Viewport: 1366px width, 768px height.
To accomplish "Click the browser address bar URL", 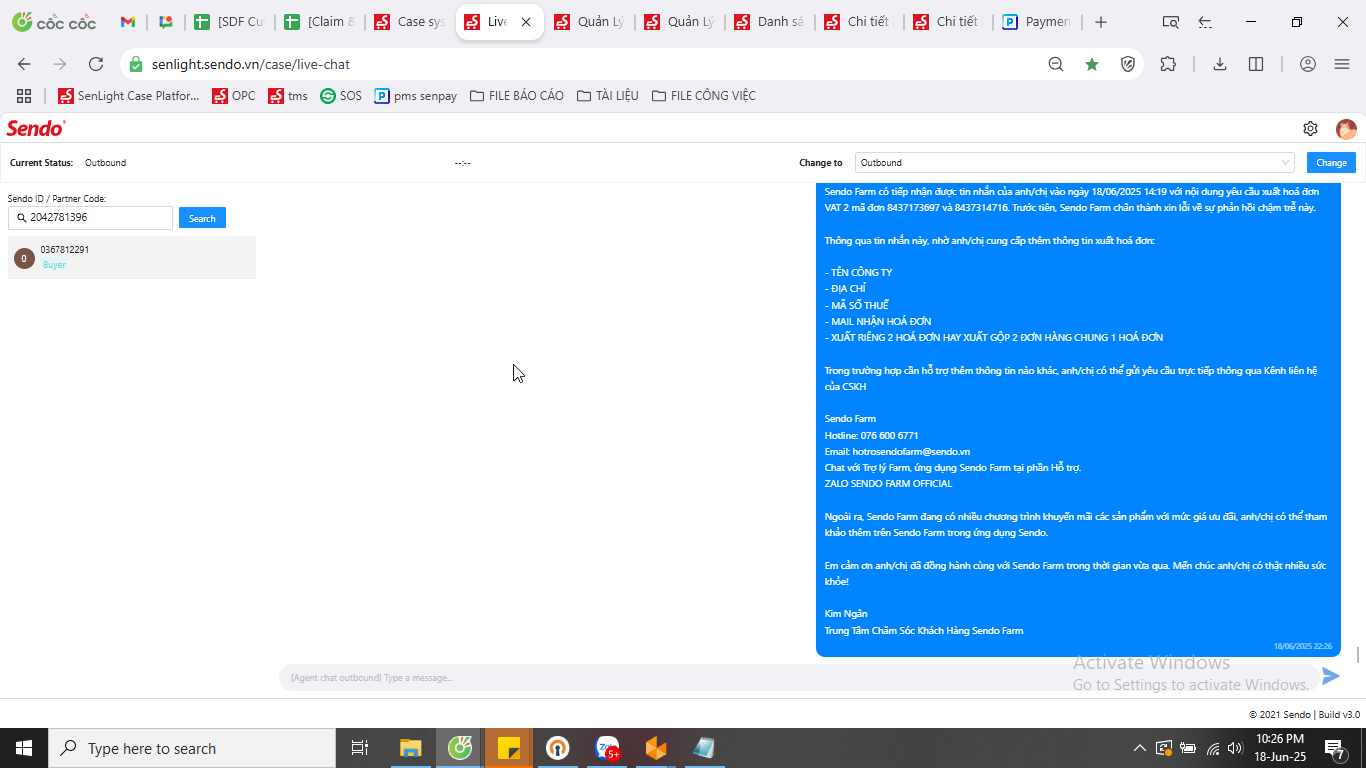I will pyautogui.click(x=250, y=64).
